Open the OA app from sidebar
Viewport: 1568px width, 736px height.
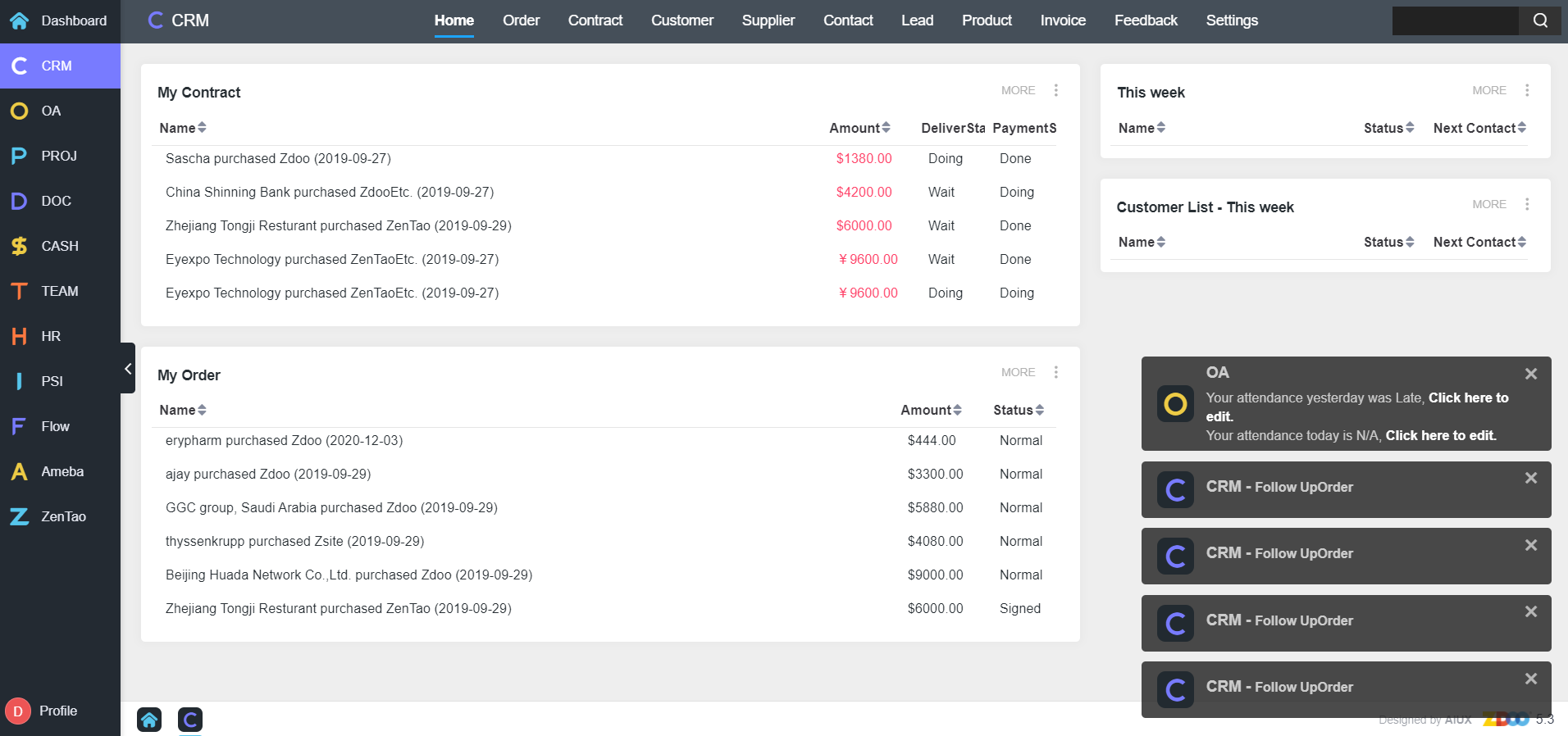pyautogui.click(x=51, y=111)
